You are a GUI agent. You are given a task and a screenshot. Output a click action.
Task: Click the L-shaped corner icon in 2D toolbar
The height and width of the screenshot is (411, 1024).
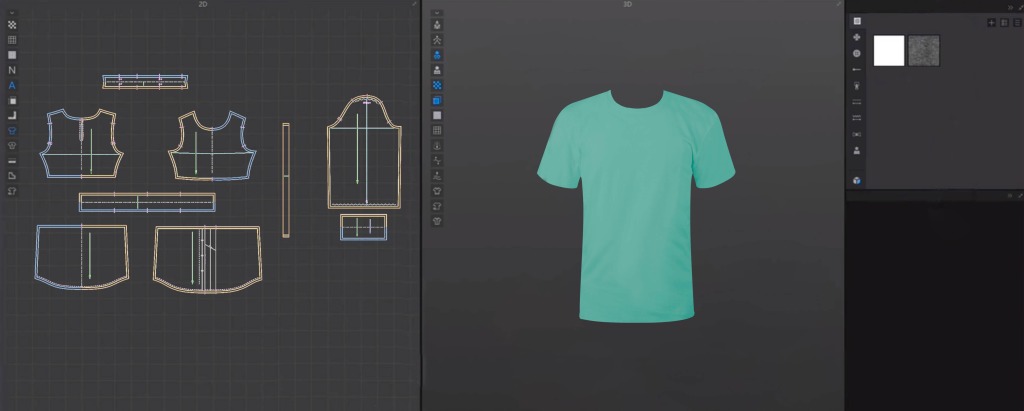point(12,115)
